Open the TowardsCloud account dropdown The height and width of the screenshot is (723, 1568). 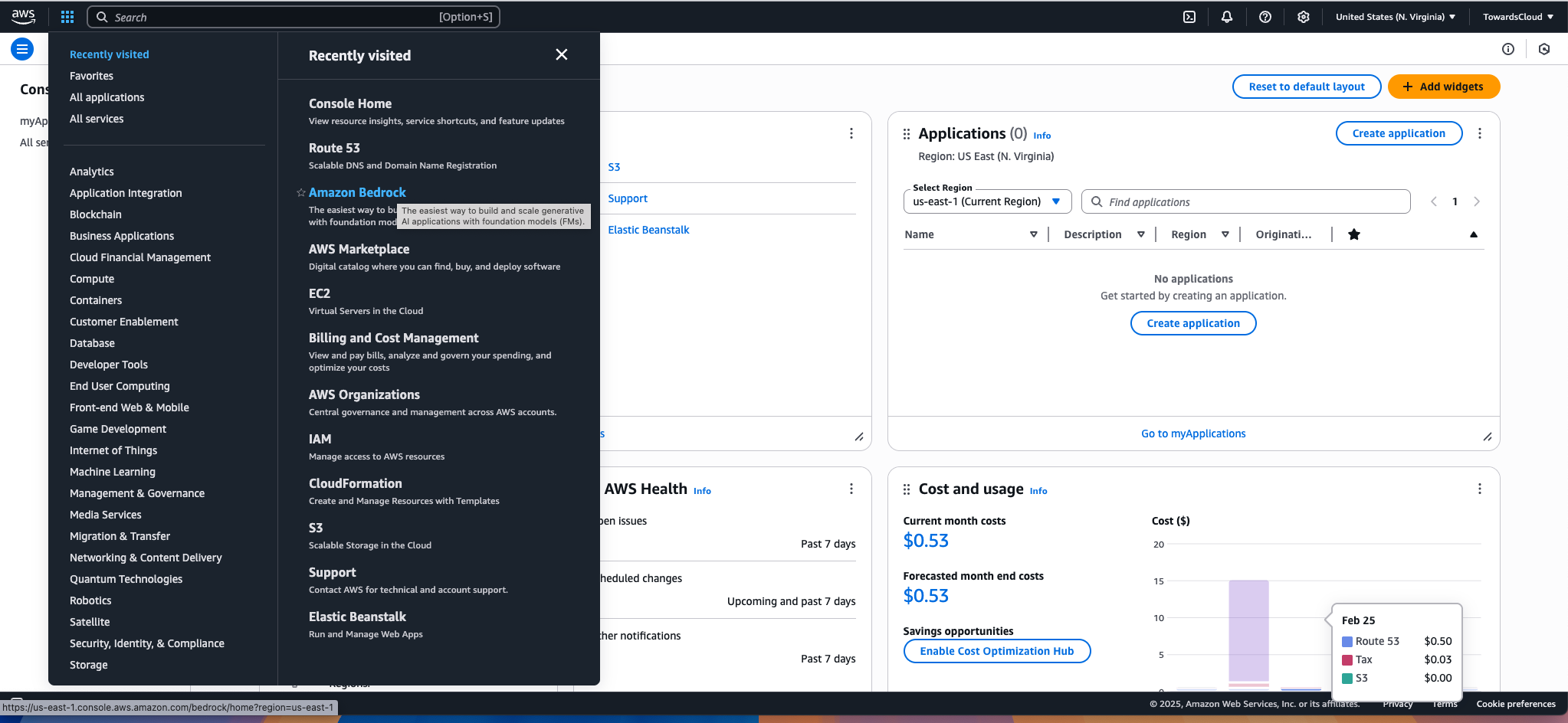click(x=1518, y=17)
